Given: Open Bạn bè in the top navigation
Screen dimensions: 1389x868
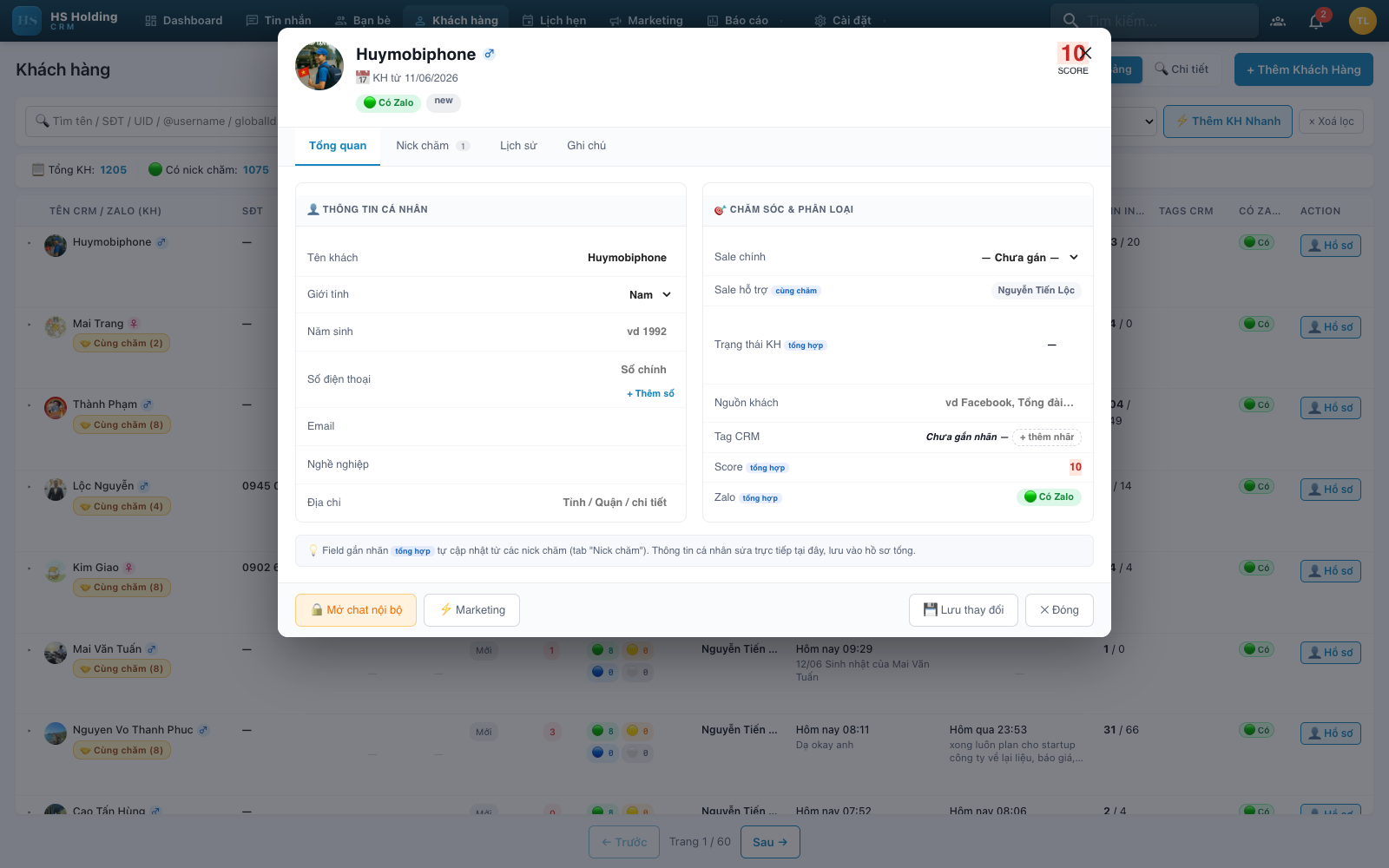Looking at the screenshot, I should (363, 21).
